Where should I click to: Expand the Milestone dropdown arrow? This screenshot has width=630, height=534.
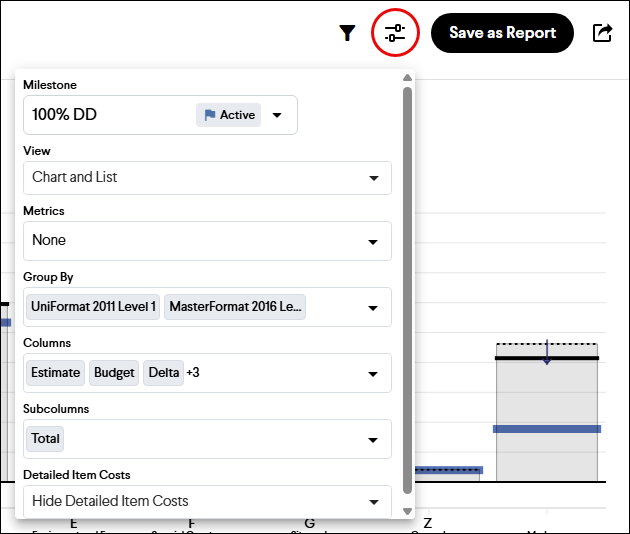(278, 115)
